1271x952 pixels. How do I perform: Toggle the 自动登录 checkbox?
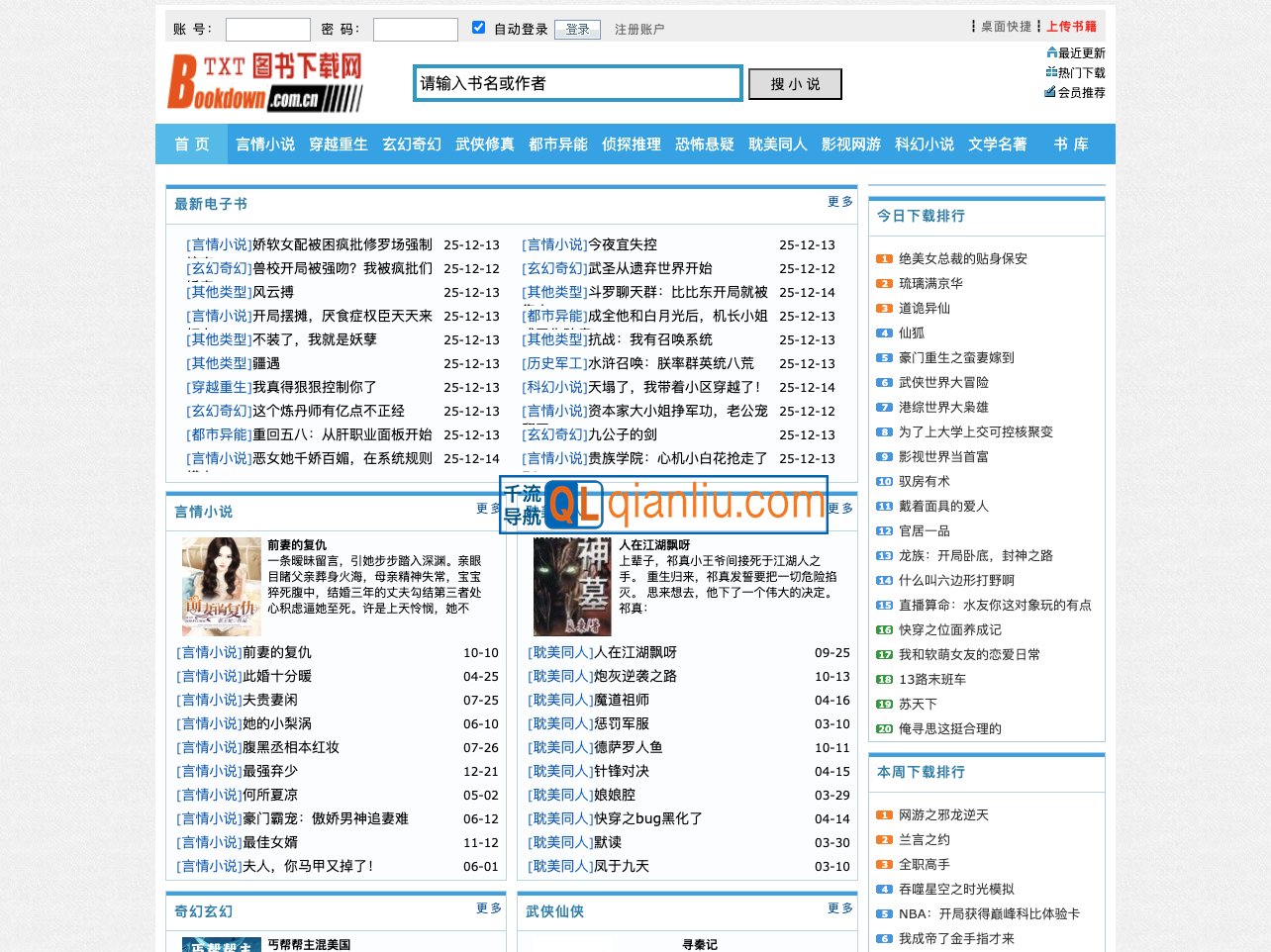(478, 27)
